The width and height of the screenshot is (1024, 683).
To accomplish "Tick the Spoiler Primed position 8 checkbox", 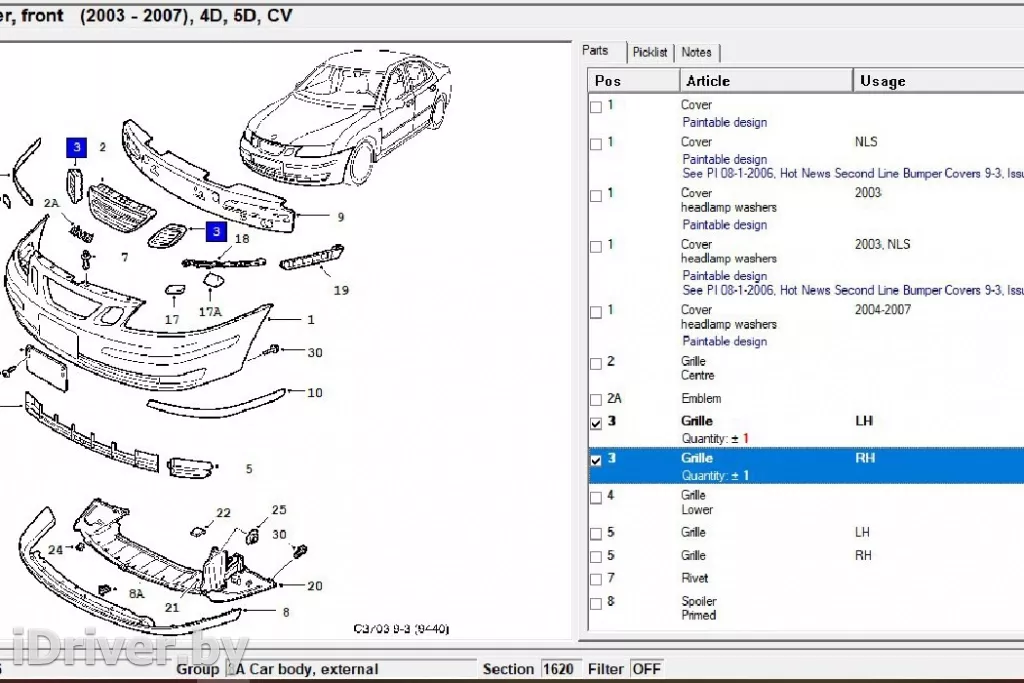I will coord(596,603).
